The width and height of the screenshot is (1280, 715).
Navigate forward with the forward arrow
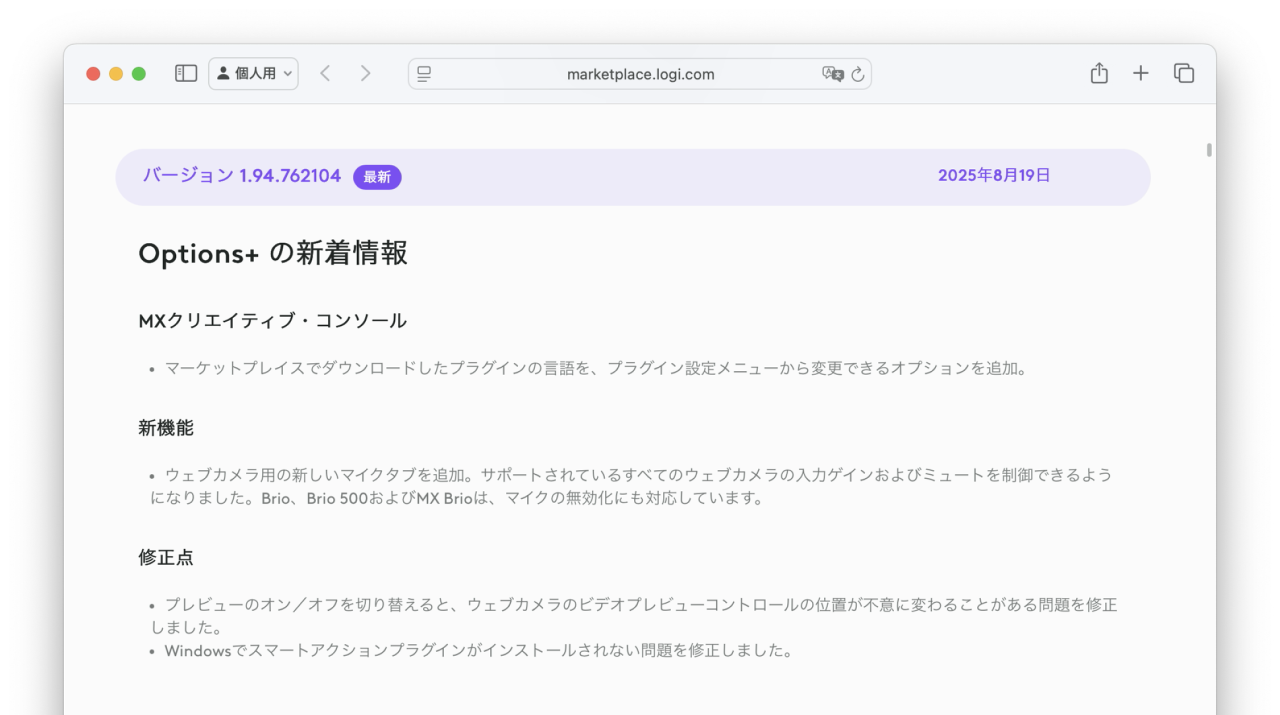pyautogui.click(x=365, y=73)
